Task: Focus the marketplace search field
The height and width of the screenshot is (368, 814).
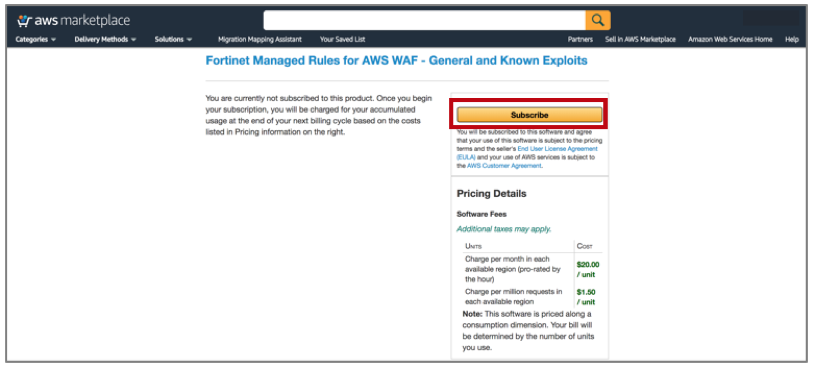Action: click(x=425, y=20)
